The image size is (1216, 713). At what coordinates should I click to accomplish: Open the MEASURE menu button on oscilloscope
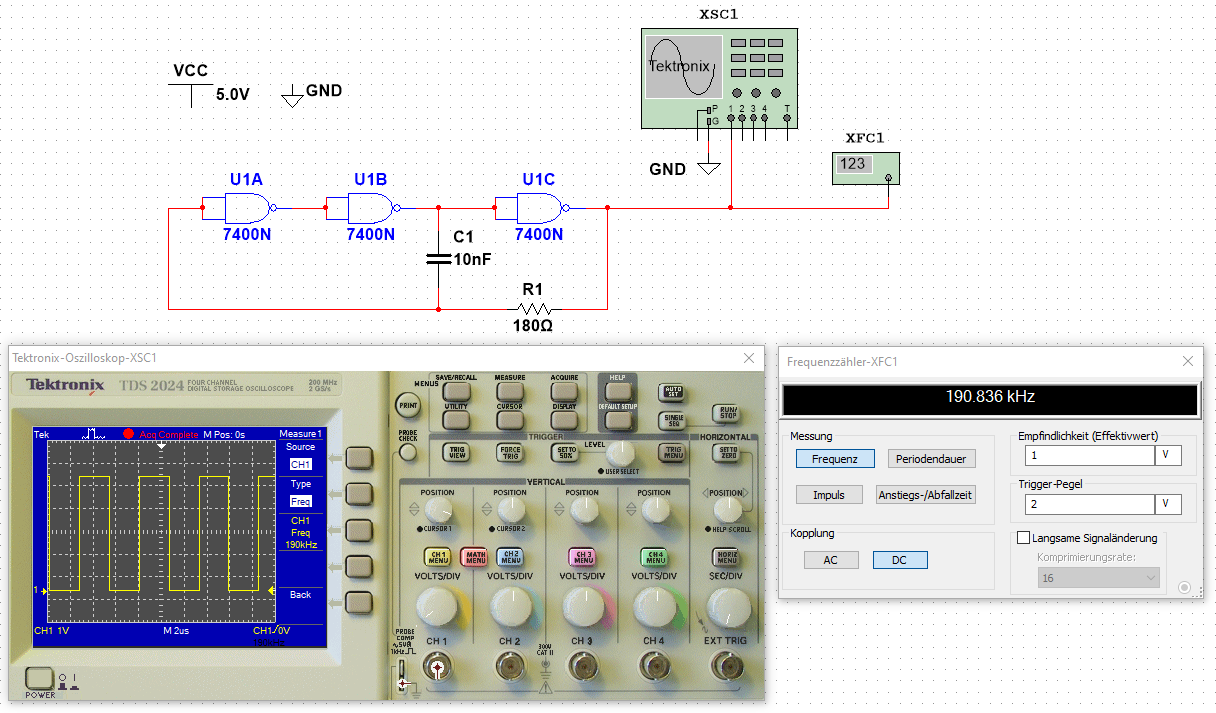click(510, 390)
